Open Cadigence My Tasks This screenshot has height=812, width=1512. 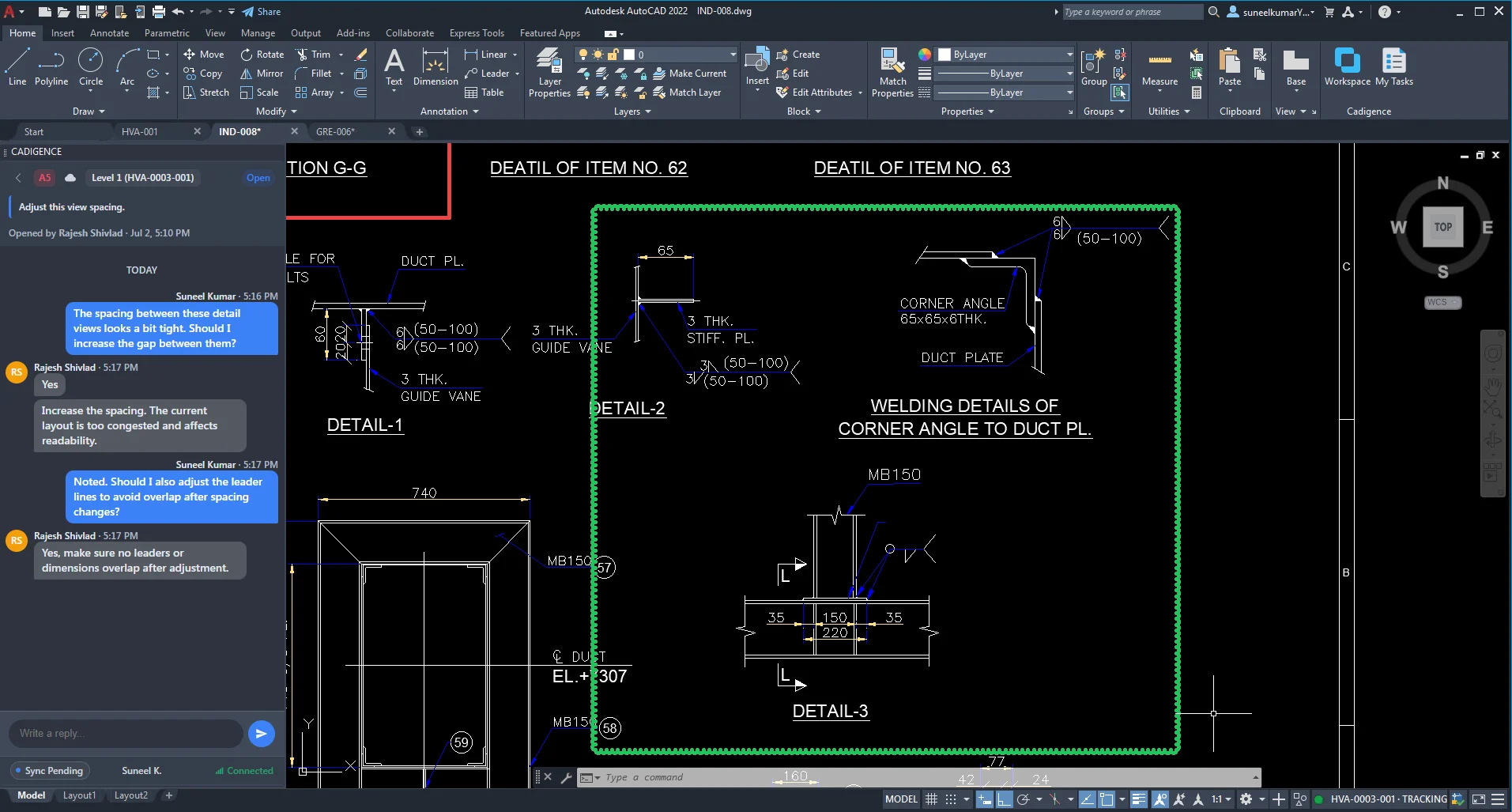pos(1394,67)
